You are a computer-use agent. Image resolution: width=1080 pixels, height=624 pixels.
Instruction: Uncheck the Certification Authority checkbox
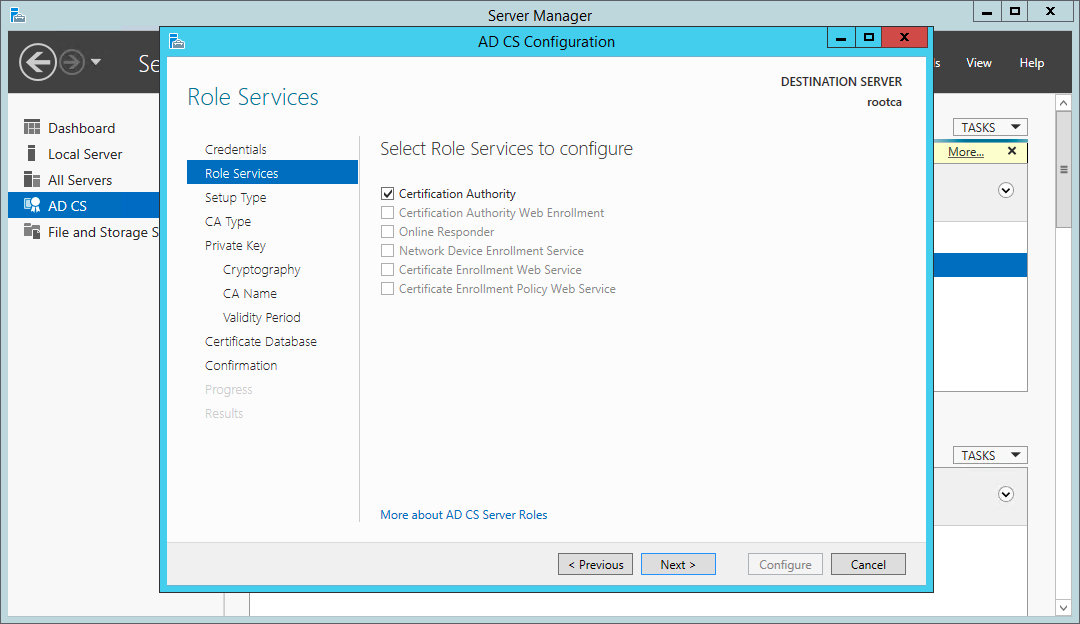point(388,194)
